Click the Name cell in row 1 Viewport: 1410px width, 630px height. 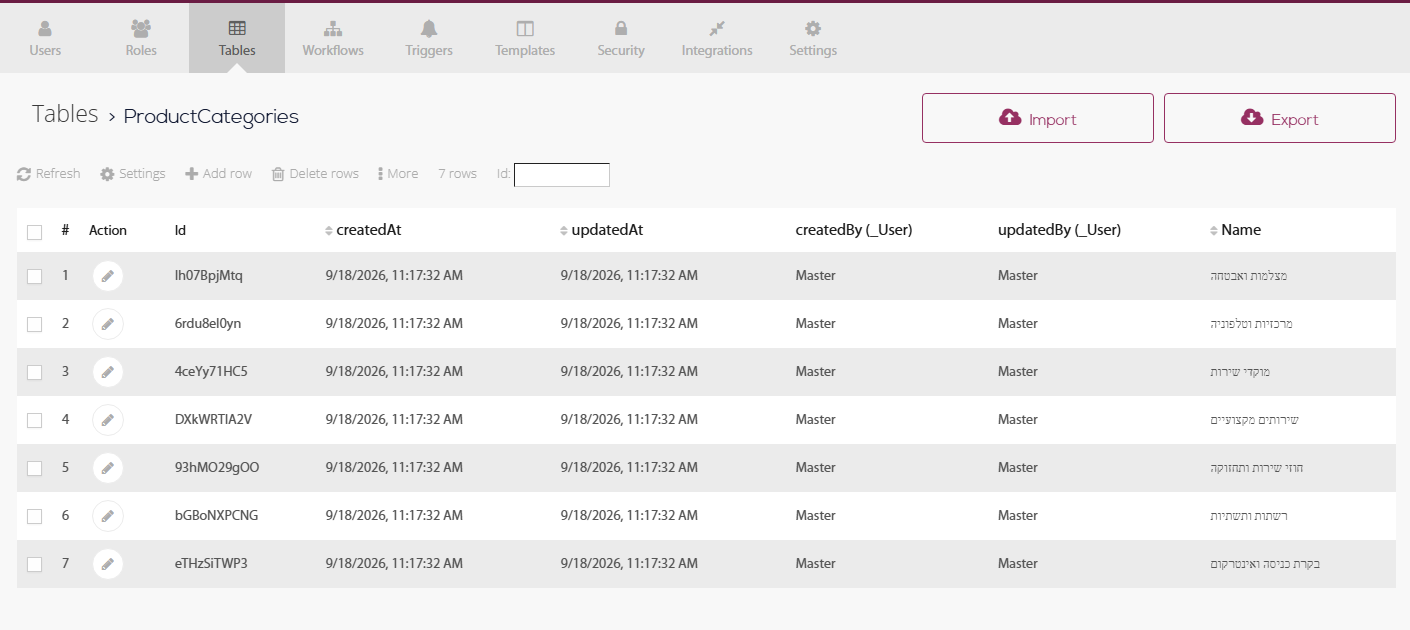pyautogui.click(x=1248, y=276)
